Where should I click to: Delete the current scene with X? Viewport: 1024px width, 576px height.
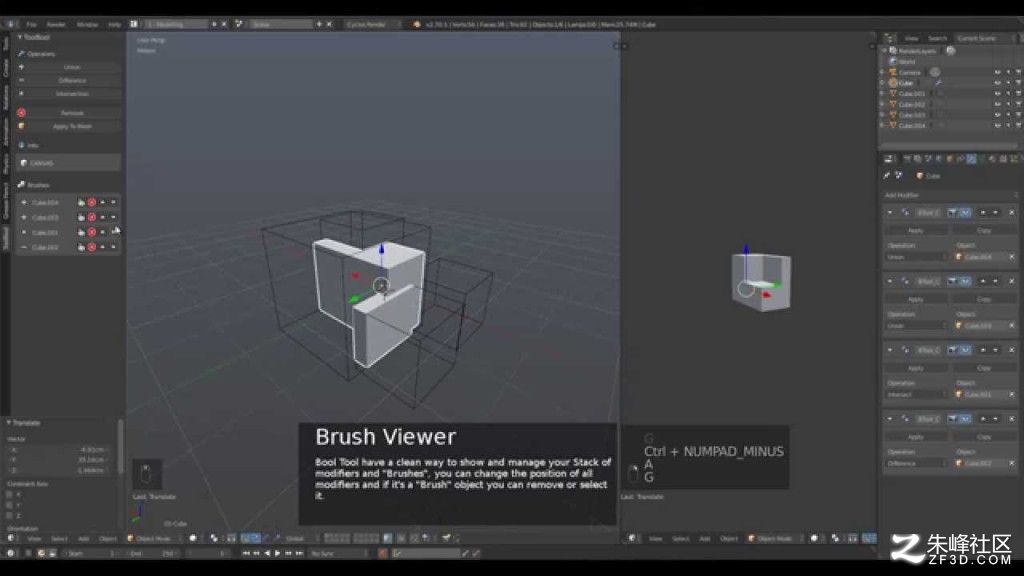coord(329,24)
